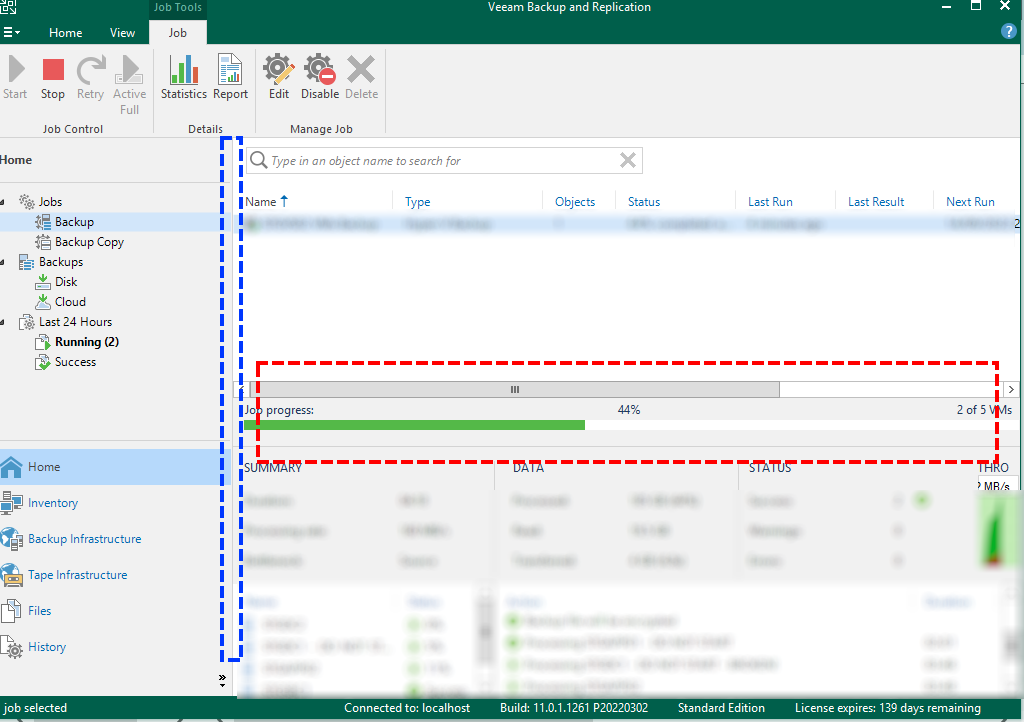Click the 'Connected to: localhost' status text

click(407, 708)
